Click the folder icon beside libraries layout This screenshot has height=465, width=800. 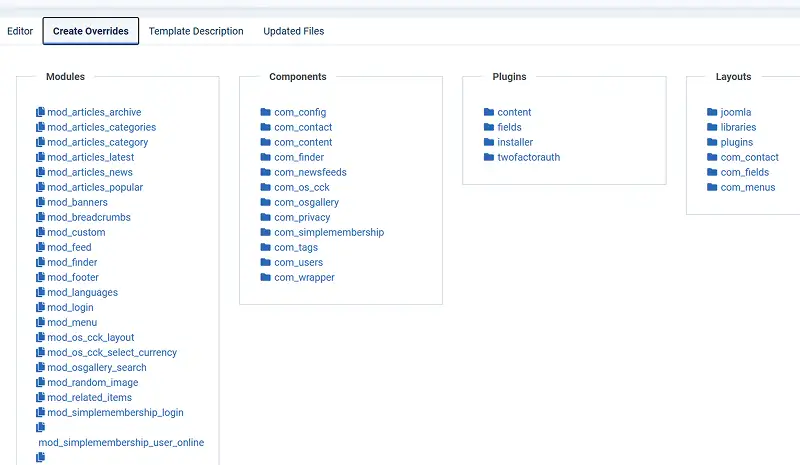point(712,127)
